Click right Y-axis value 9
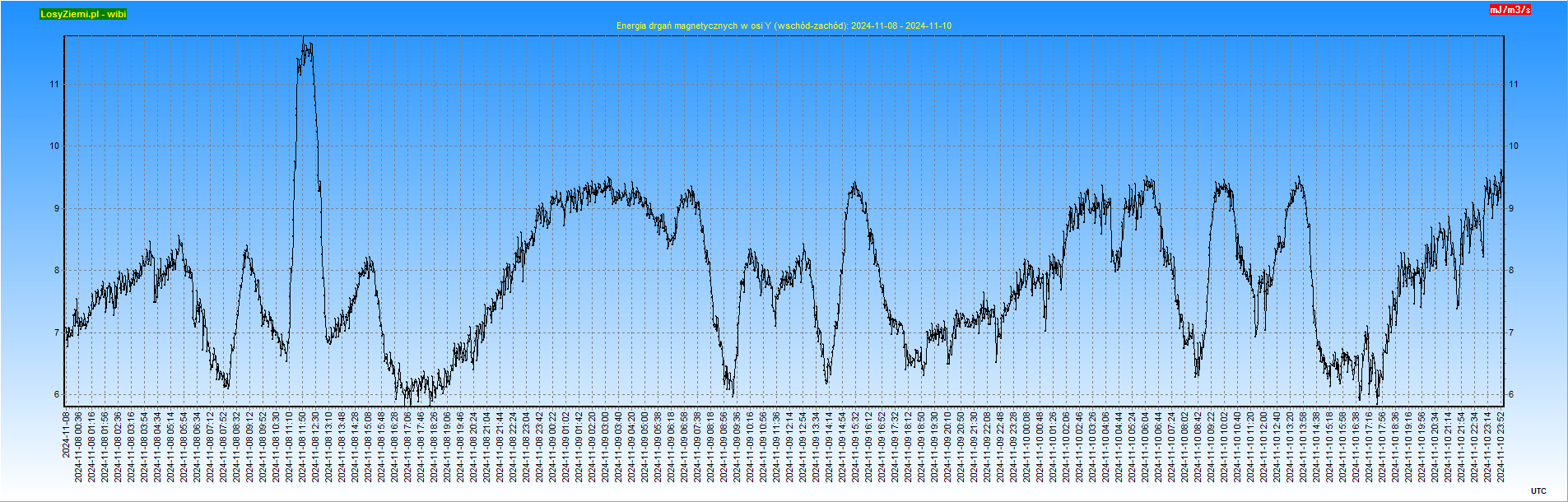 click(1511, 209)
